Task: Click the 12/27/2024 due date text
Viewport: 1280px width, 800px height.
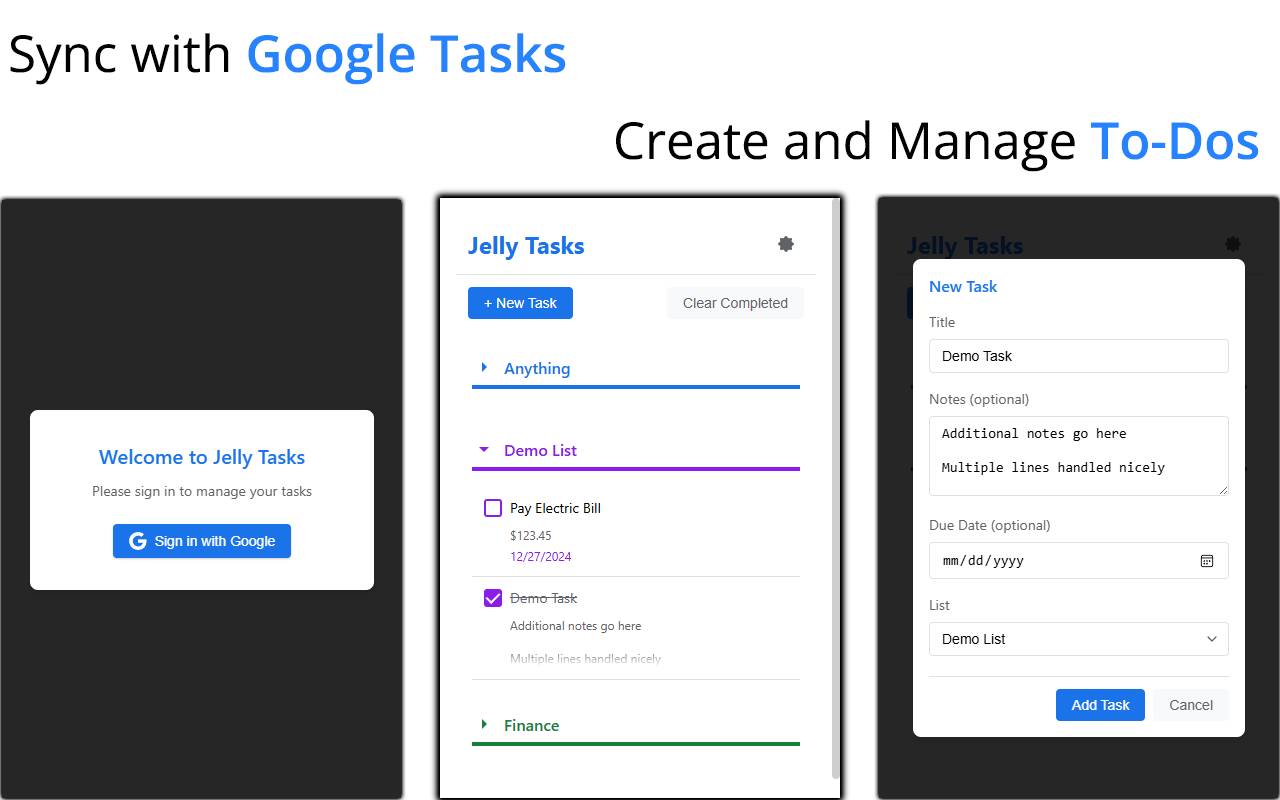Action: pyautogui.click(x=541, y=557)
